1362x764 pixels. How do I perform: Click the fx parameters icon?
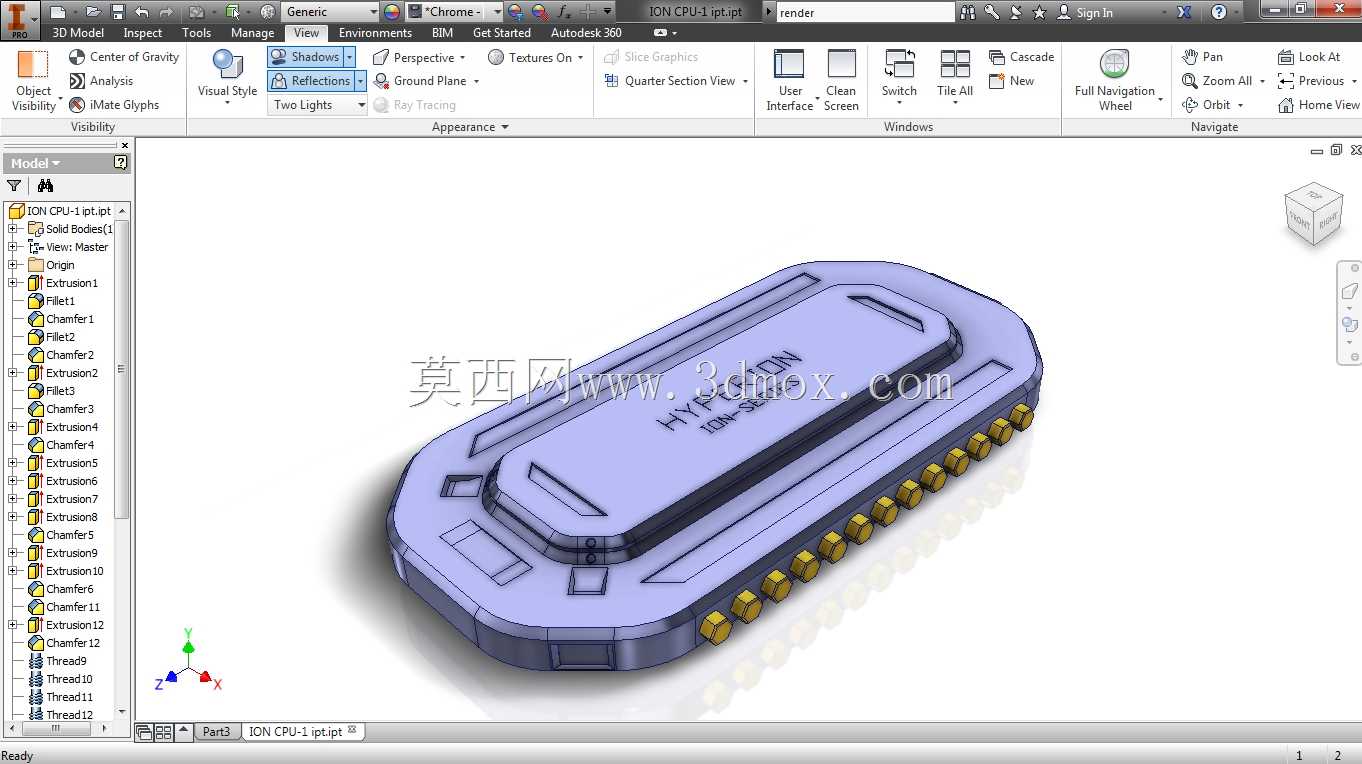tap(564, 12)
